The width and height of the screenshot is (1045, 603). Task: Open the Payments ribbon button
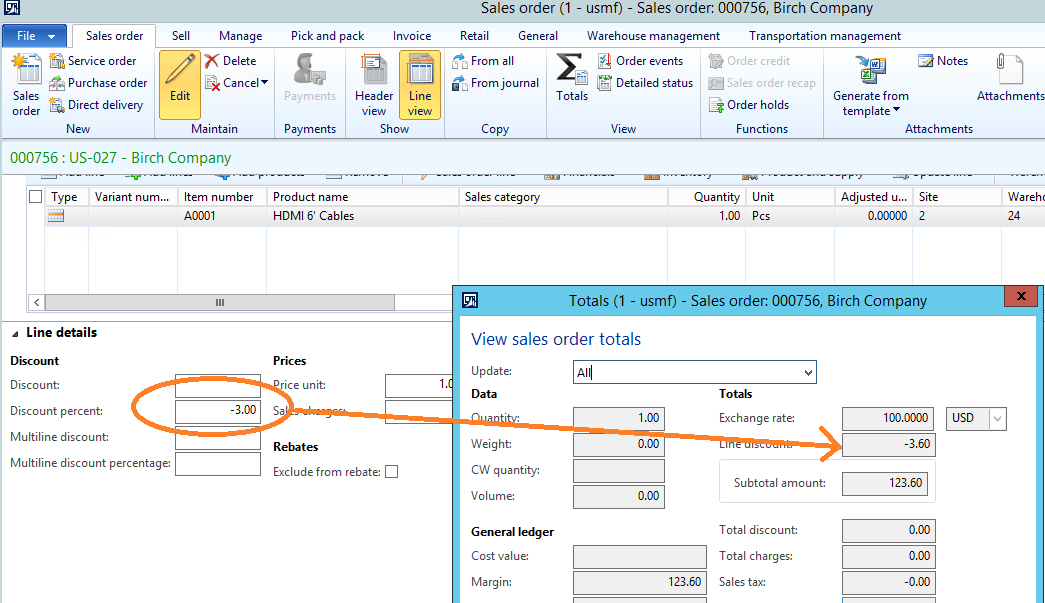click(310, 79)
